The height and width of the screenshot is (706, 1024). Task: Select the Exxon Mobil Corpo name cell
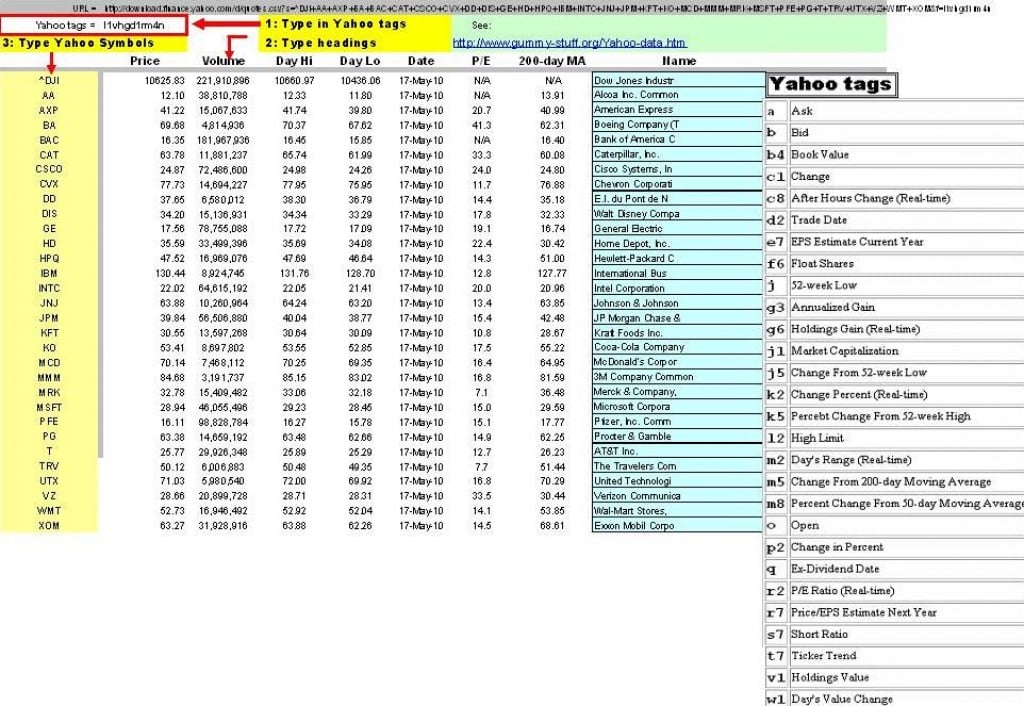click(x=678, y=525)
